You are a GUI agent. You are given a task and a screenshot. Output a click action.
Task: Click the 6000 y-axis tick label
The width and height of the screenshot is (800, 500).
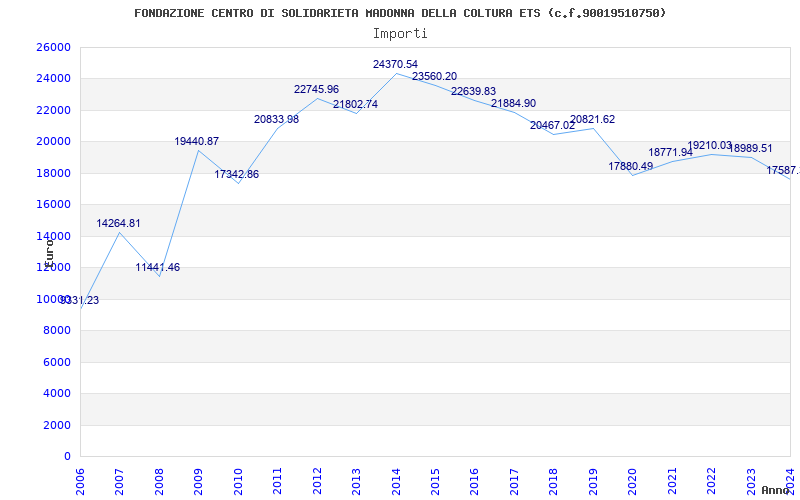tap(57, 362)
